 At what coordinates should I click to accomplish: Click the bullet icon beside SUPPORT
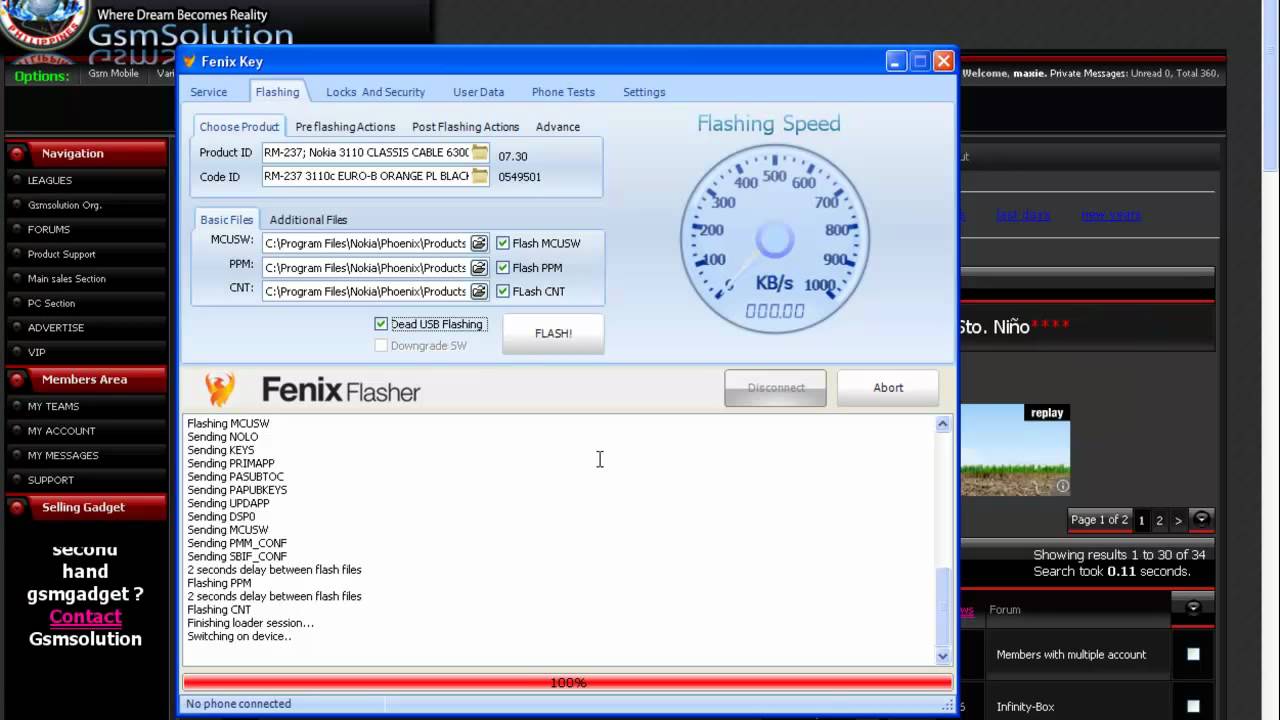pyautogui.click(x=17, y=481)
